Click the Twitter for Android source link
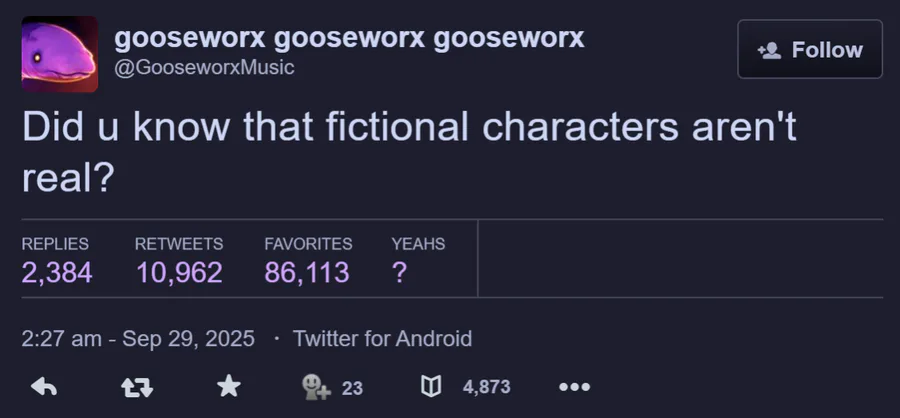 click(x=382, y=338)
